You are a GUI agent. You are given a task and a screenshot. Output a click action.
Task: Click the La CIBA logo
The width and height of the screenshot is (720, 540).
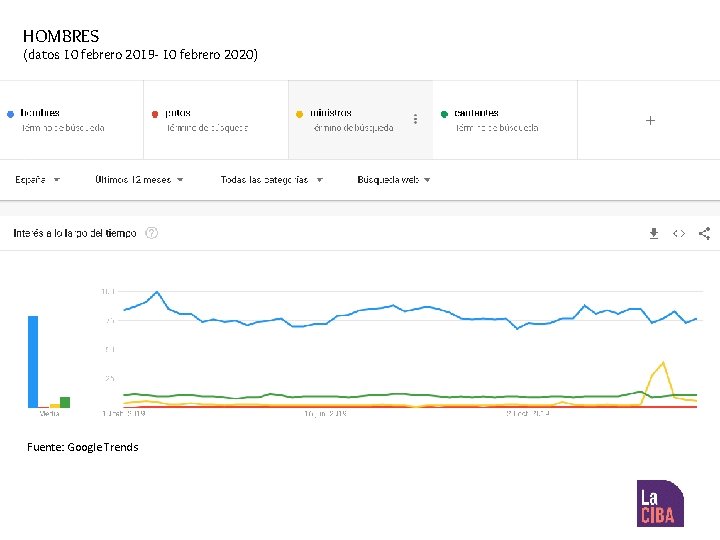(660, 503)
